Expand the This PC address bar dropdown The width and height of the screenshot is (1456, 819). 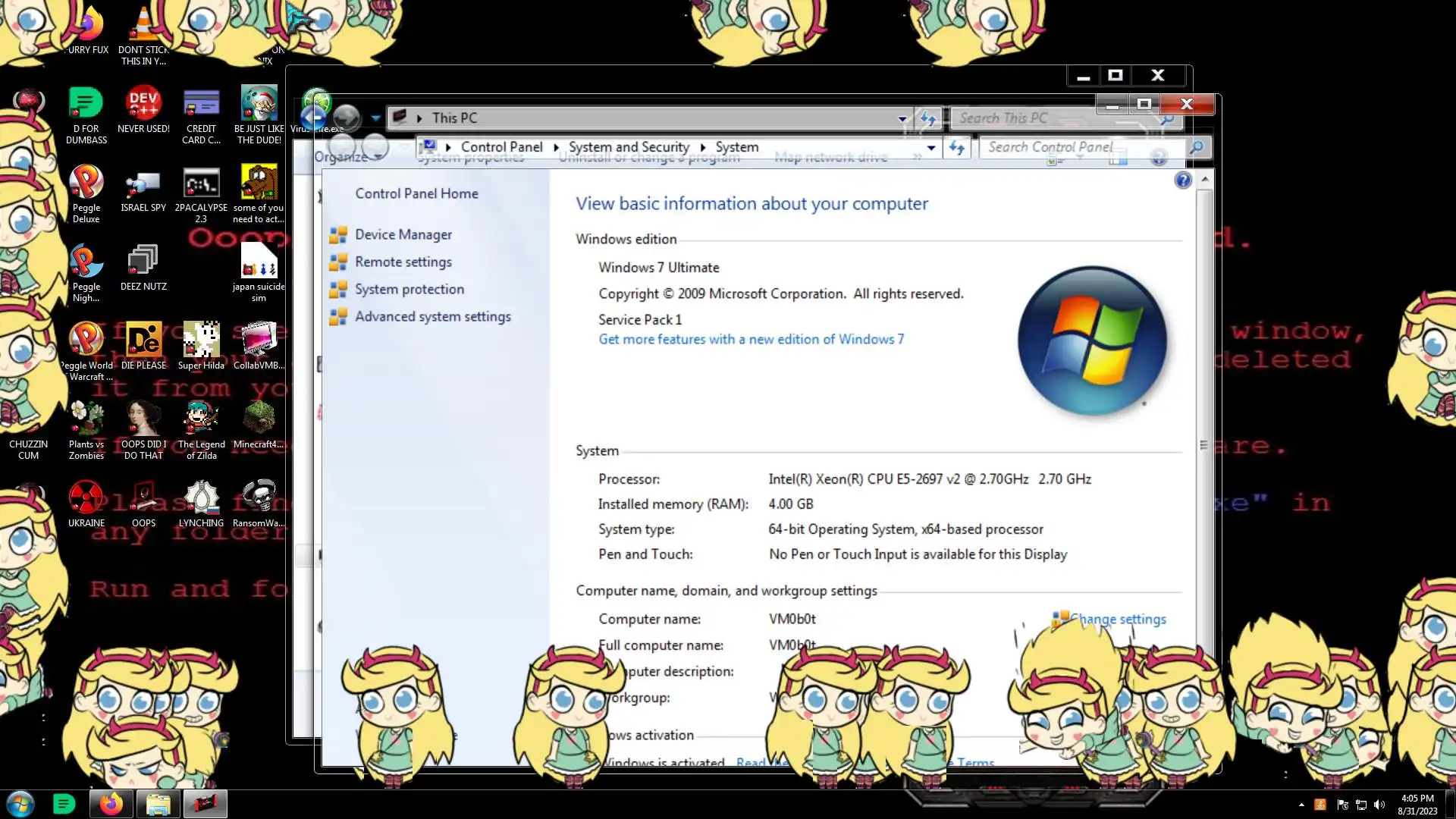pos(902,118)
